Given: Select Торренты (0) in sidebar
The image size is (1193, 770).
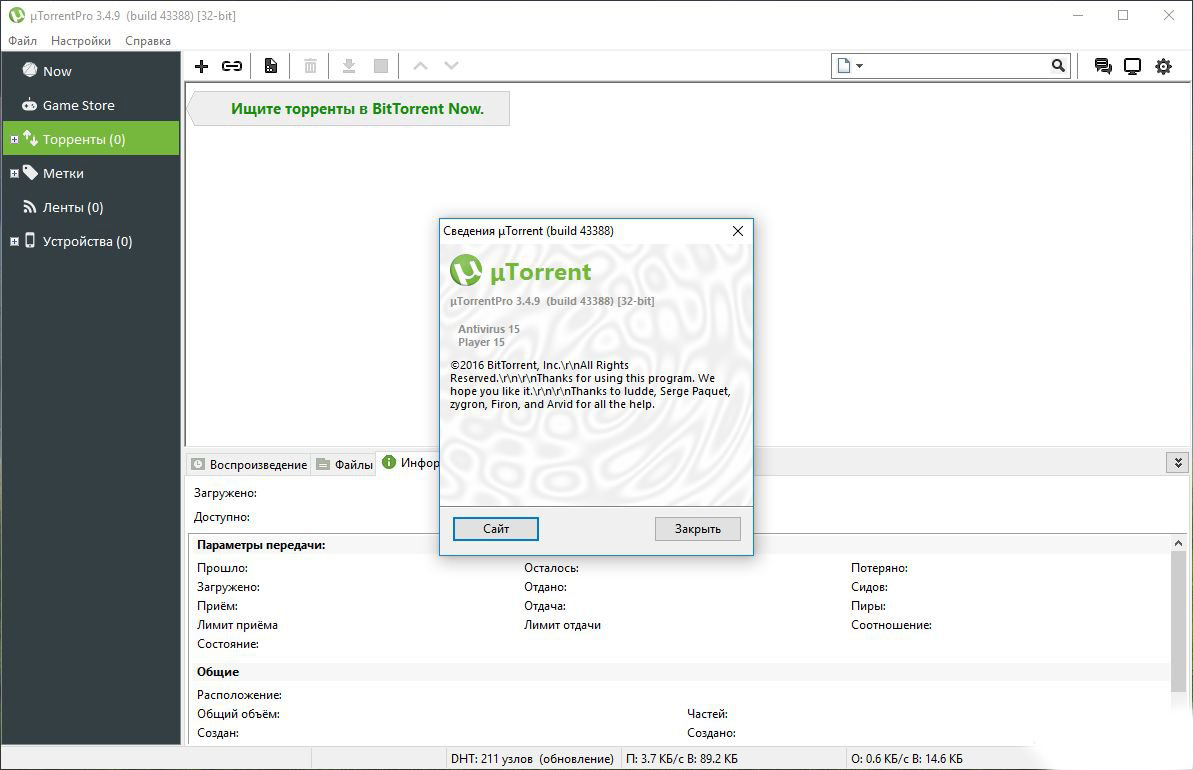Looking at the screenshot, I should pyautogui.click(x=91, y=139).
